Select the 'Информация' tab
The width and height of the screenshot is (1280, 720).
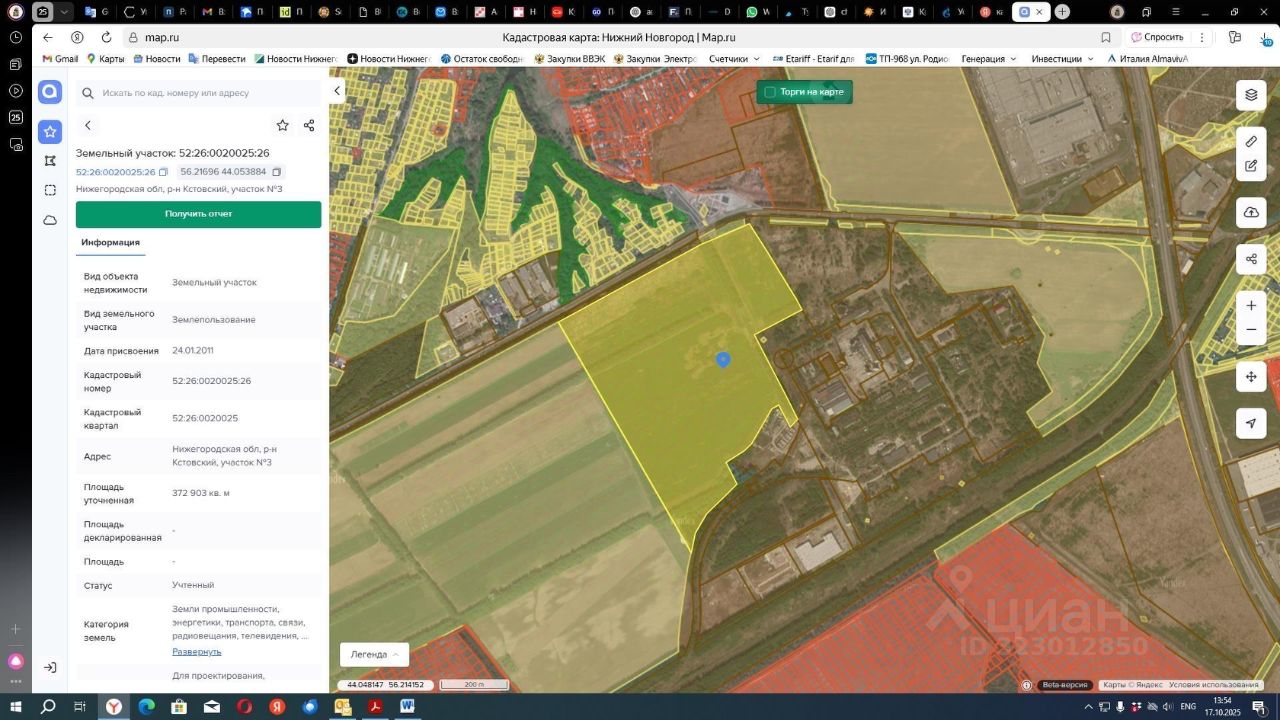110,242
